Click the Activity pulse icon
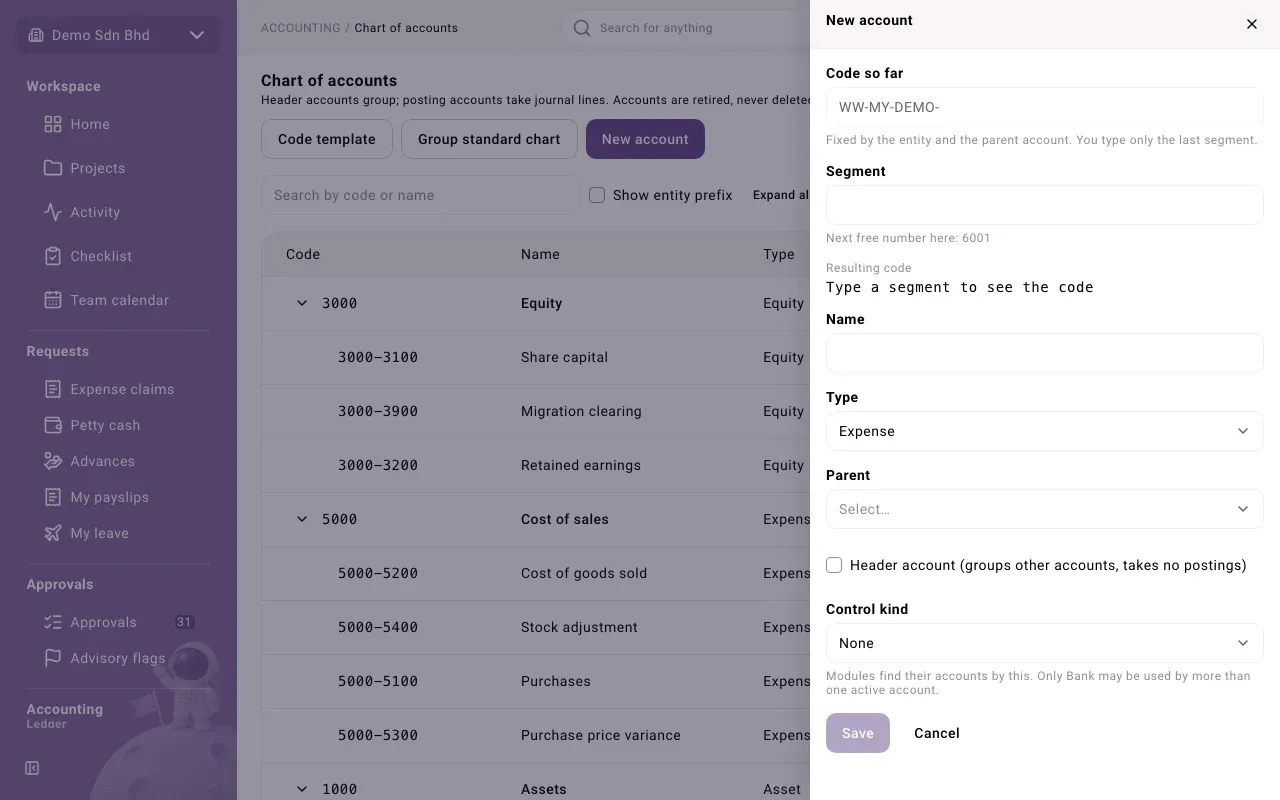The width and height of the screenshot is (1280, 800). click(53, 212)
